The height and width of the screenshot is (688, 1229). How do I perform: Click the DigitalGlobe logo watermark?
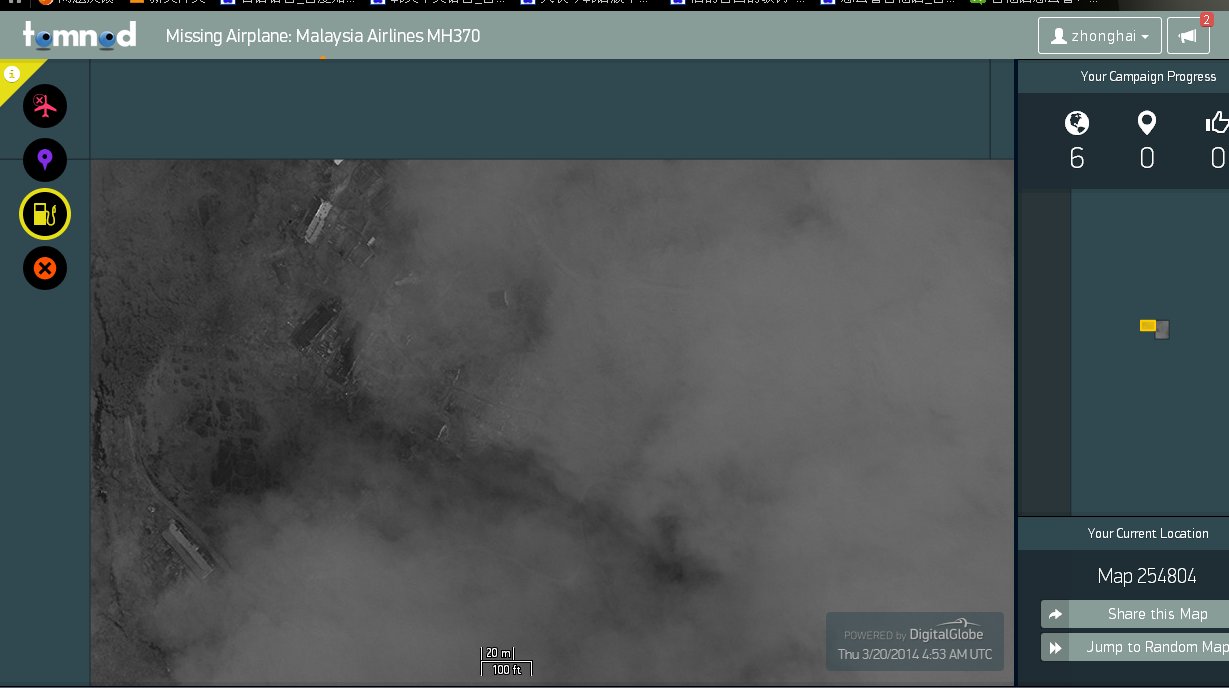[x=945, y=634]
